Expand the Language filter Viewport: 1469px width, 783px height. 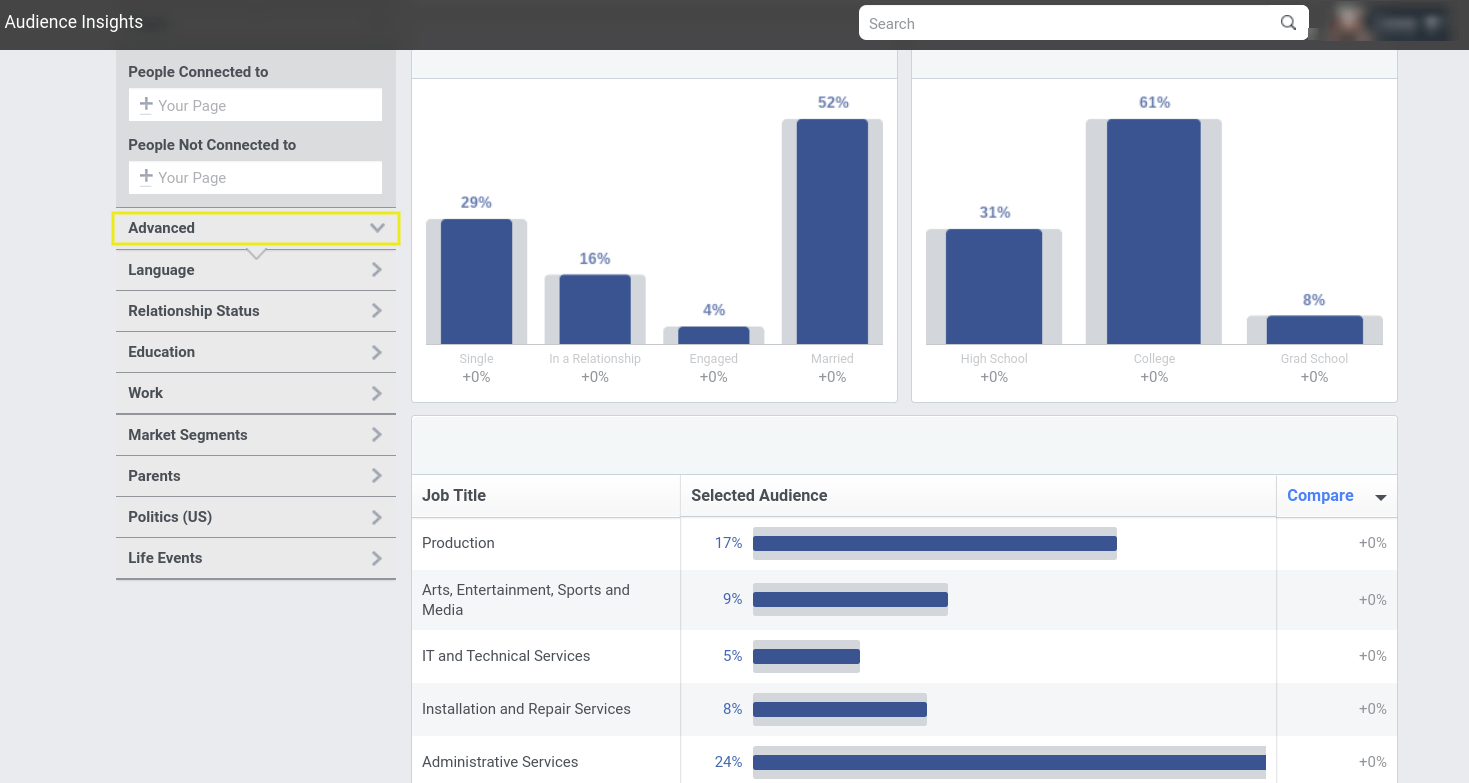click(x=256, y=270)
